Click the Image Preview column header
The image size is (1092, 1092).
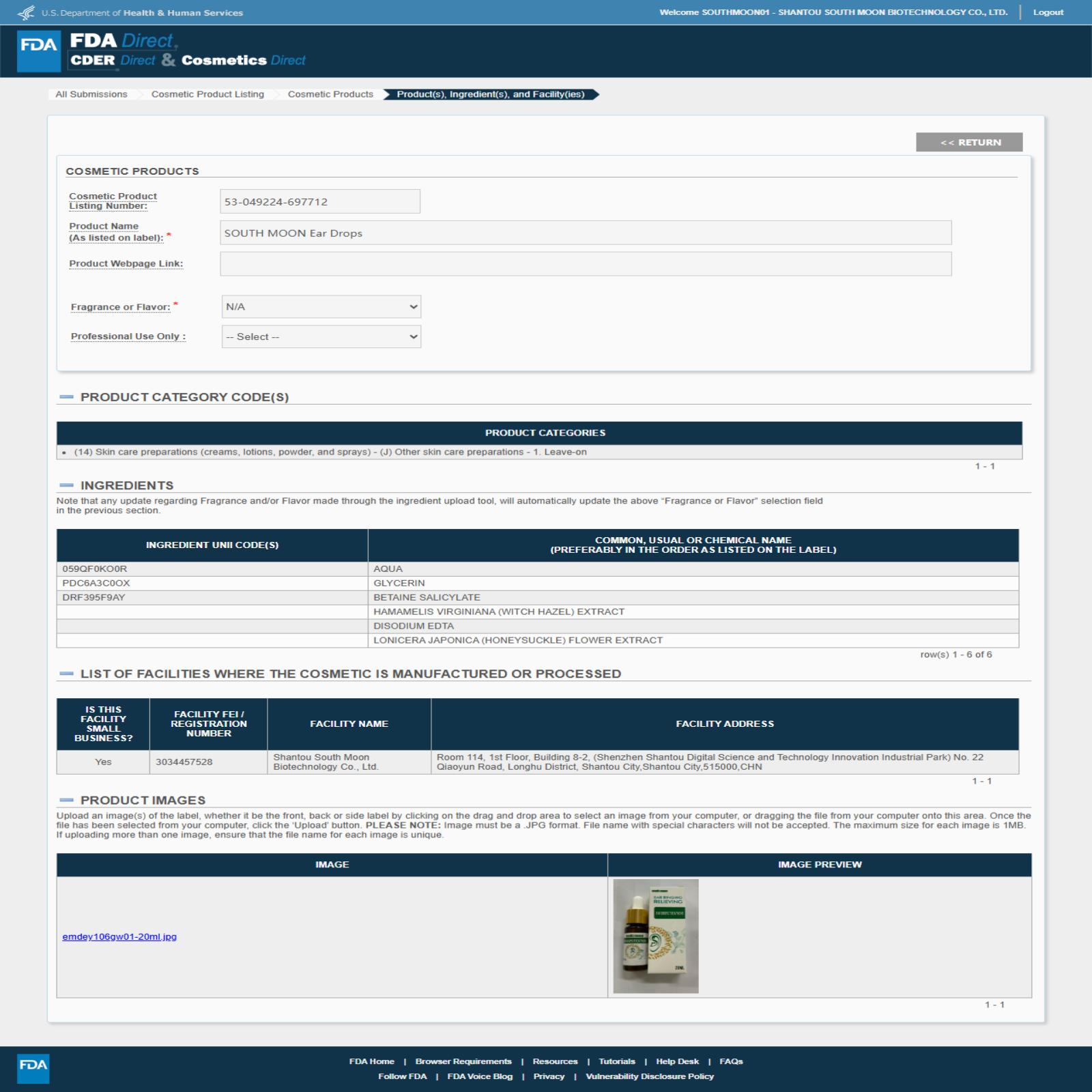click(x=820, y=864)
